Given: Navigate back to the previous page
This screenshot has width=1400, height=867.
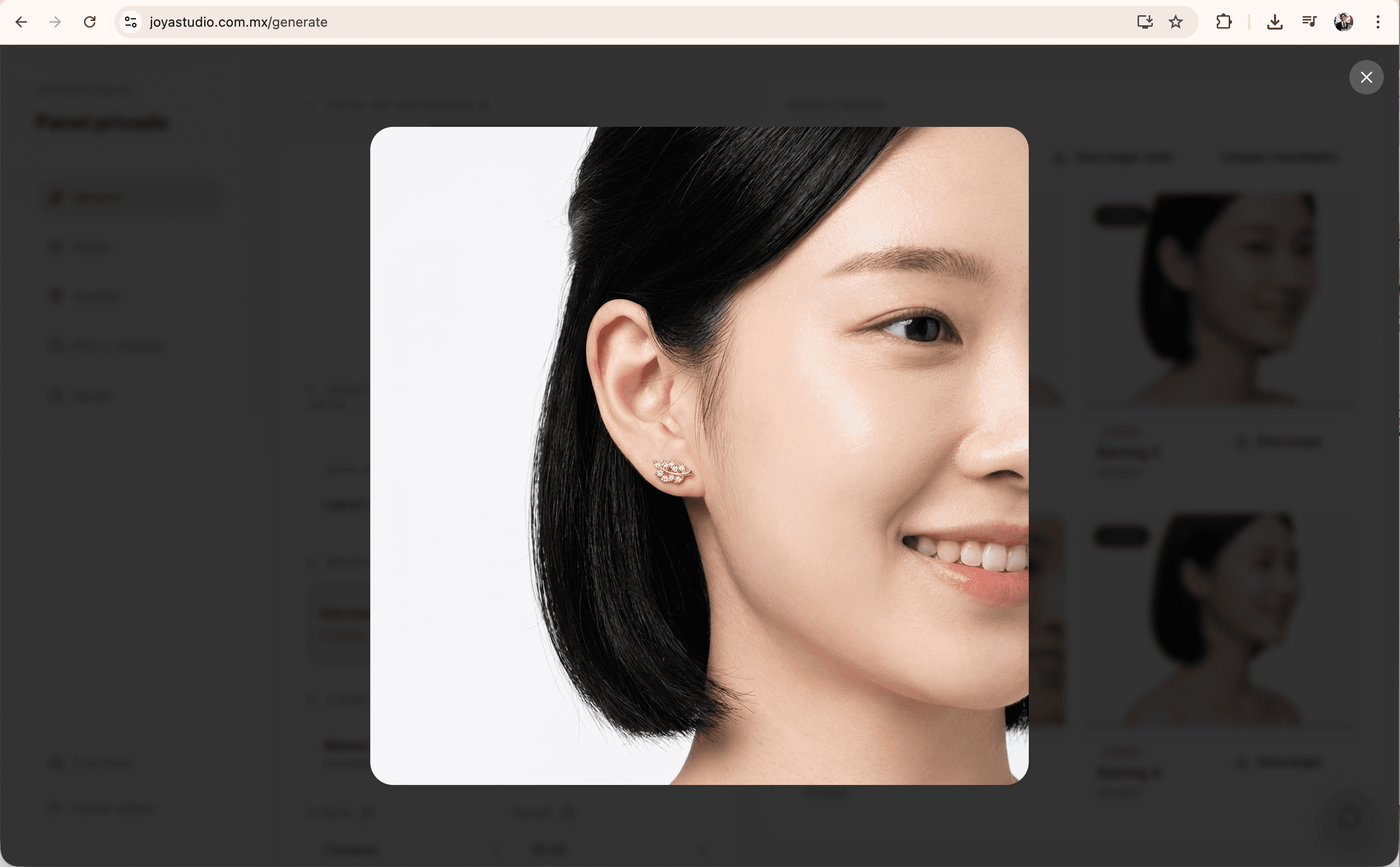Looking at the screenshot, I should pos(21,22).
